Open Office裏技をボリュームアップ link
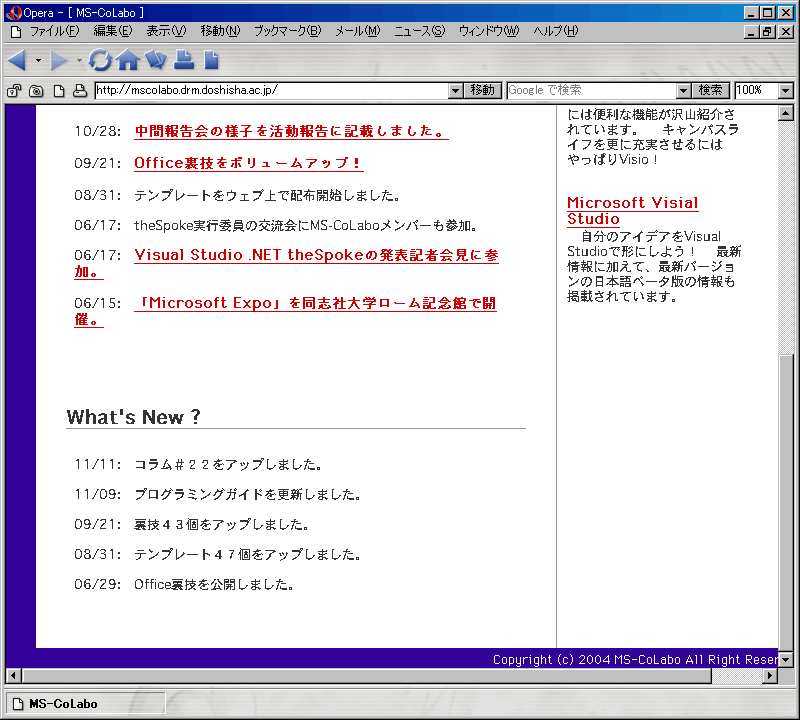The width and height of the screenshot is (800, 720). (x=248, y=163)
